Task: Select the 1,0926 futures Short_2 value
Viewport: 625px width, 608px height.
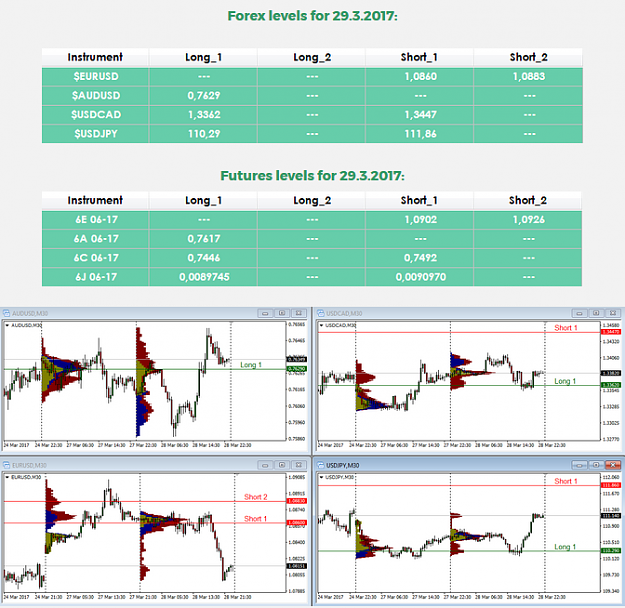Action: pos(529,220)
